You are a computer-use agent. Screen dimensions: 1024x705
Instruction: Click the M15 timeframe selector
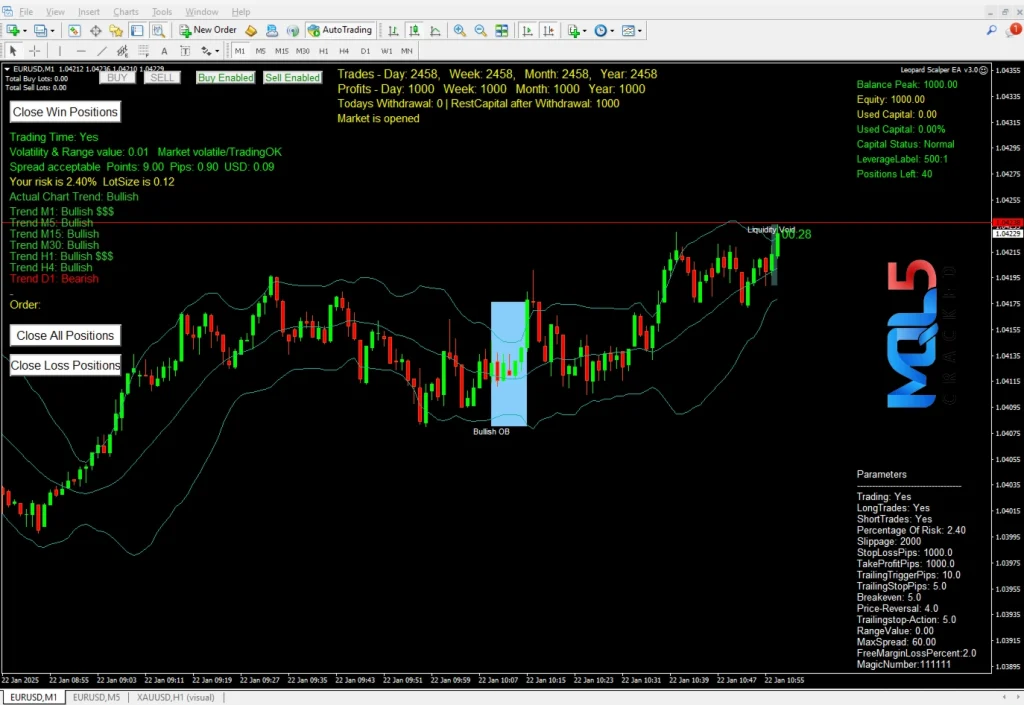(x=281, y=49)
